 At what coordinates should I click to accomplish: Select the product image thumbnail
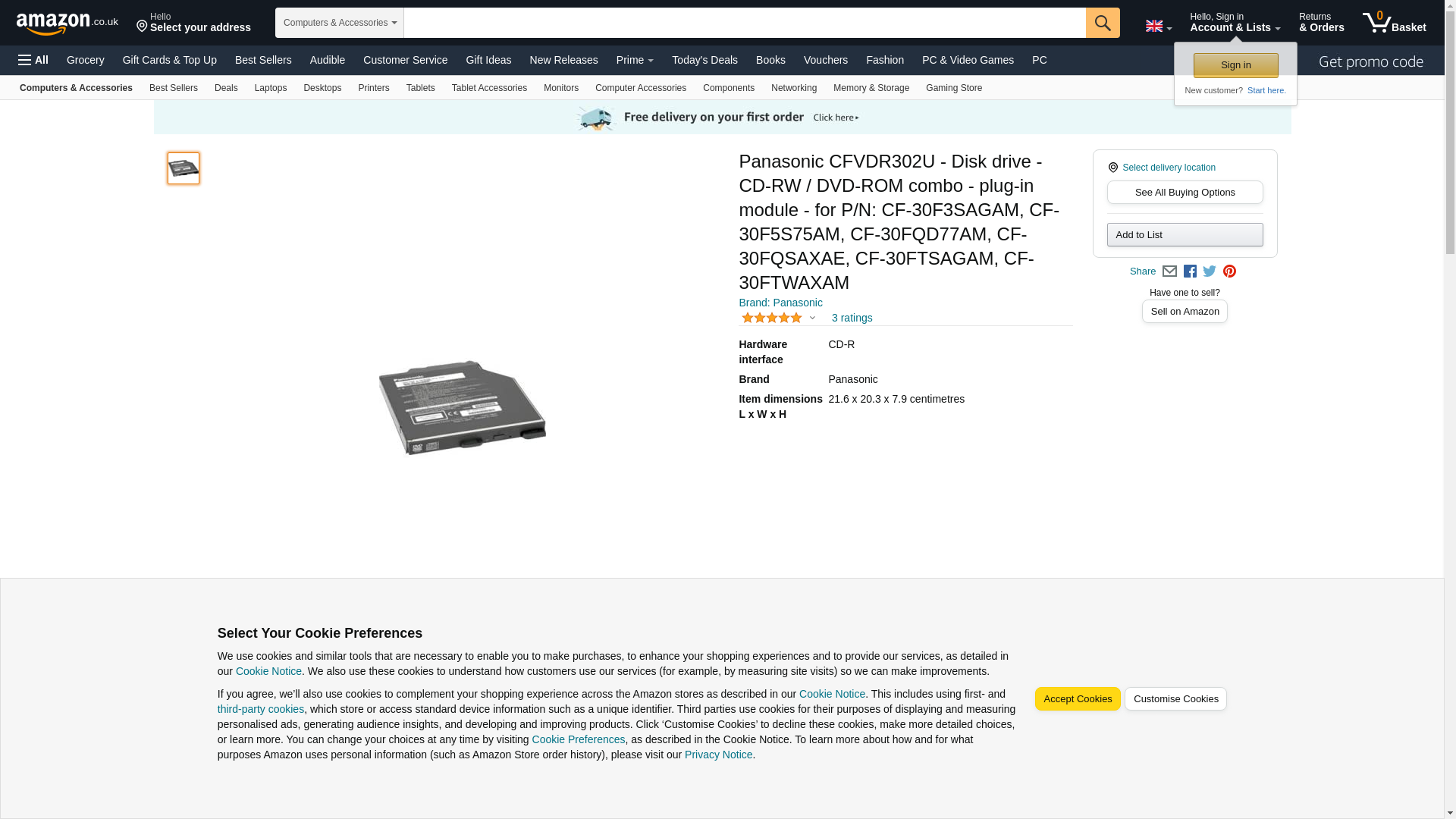pyautogui.click(x=184, y=168)
